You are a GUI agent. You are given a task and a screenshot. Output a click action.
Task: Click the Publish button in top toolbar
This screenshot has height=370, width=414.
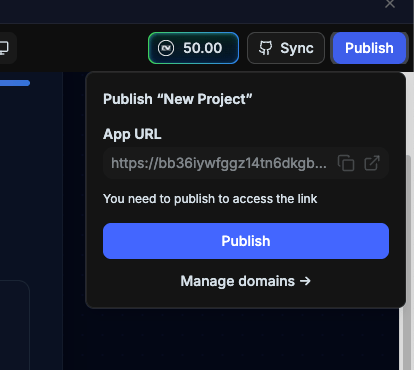369,48
